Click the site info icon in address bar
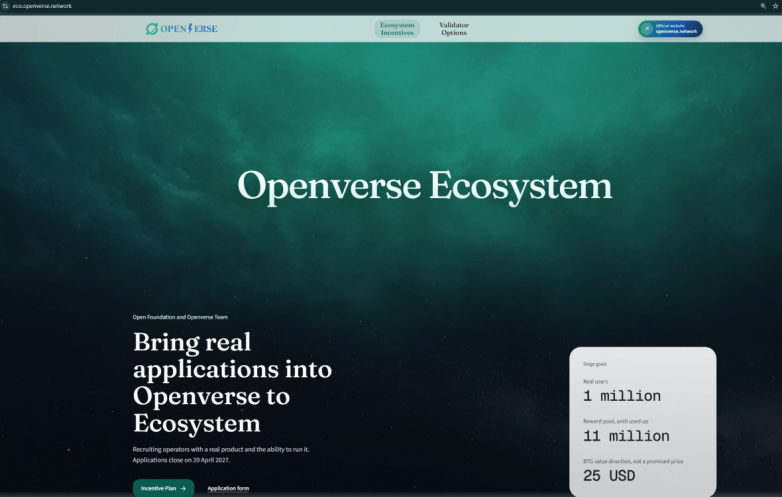The width and height of the screenshot is (782, 497). pos(5,6)
